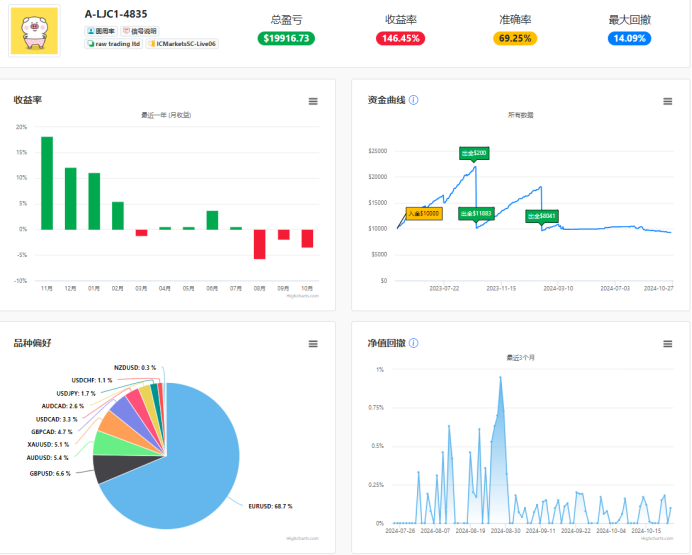The height and width of the screenshot is (555, 692).
Task: Click the EURUSD: 68.7 % label
Action: pos(270,506)
